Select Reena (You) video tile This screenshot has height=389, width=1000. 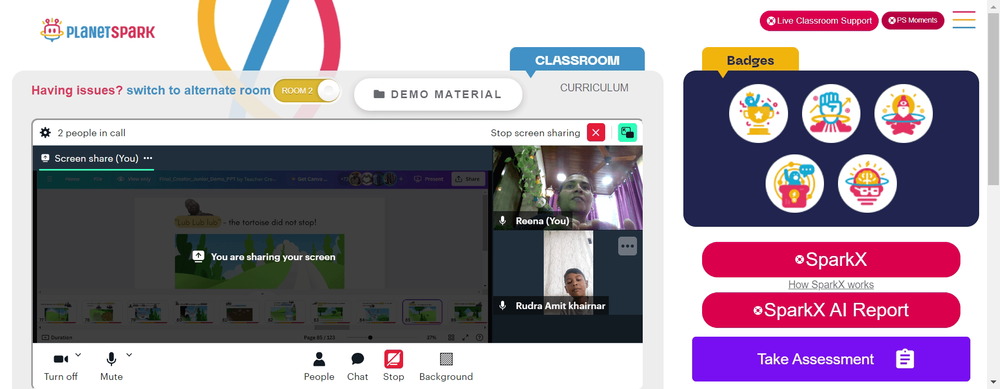pyautogui.click(x=568, y=187)
